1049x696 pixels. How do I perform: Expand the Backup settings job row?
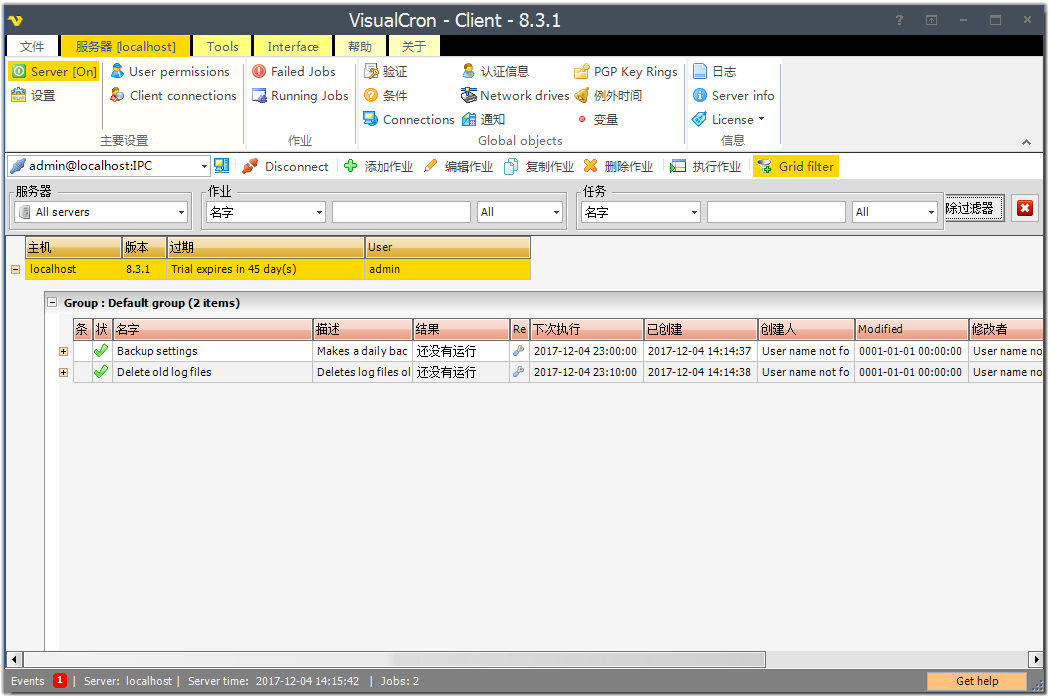[64, 351]
